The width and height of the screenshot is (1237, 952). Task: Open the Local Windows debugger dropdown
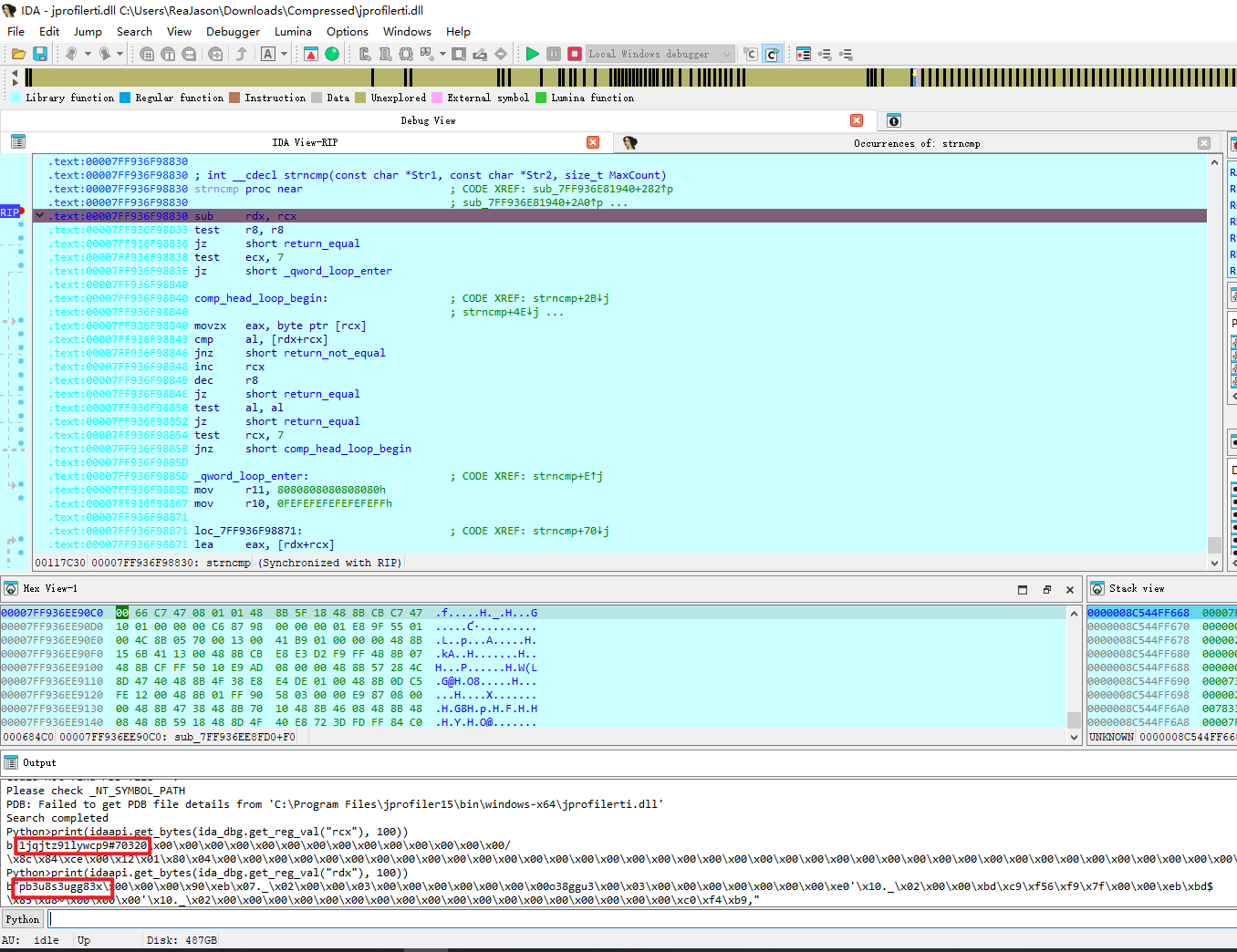tap(660, 54)
